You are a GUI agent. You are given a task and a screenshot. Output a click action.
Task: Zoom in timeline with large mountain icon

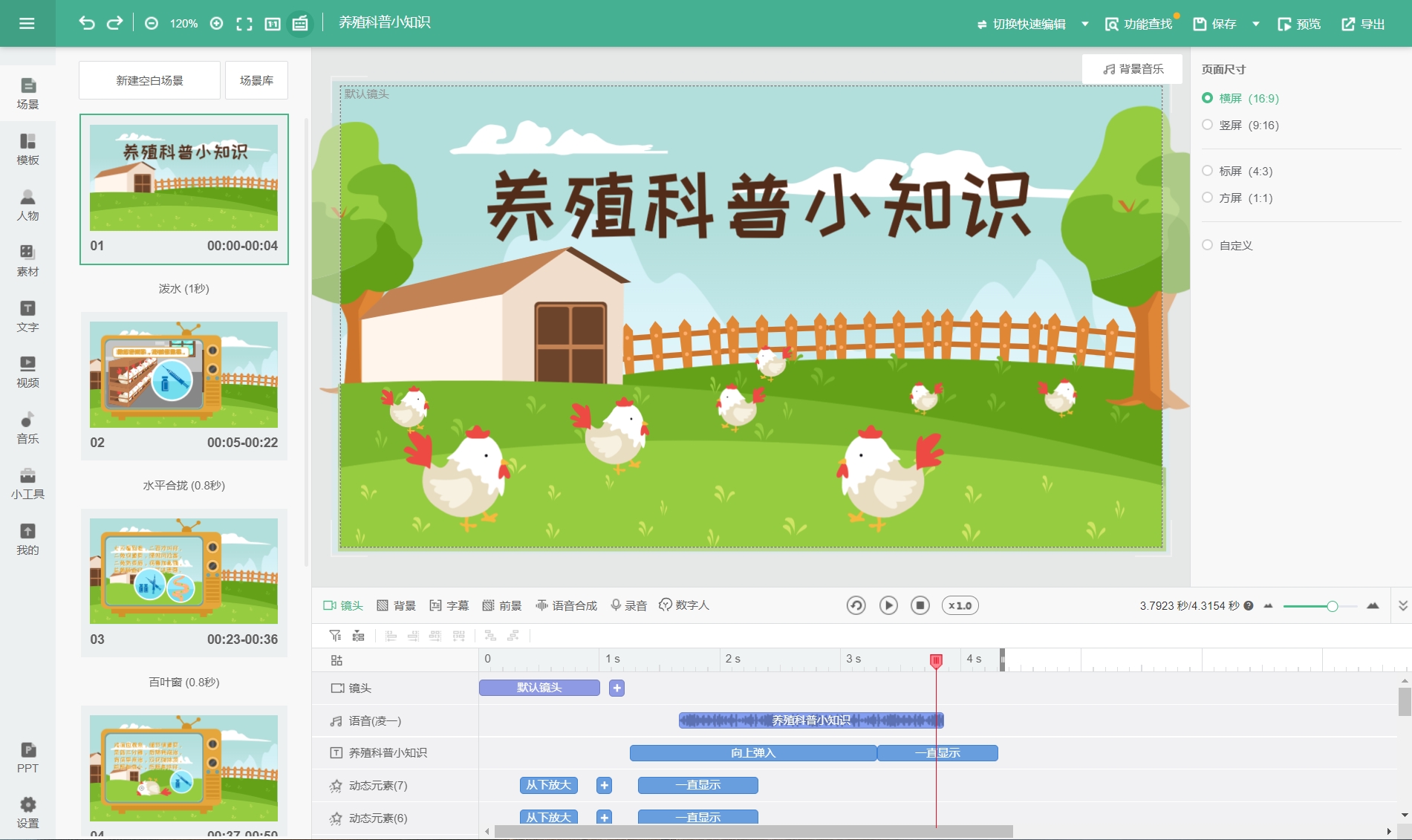pyautogui.click(x=1373, y=605)
